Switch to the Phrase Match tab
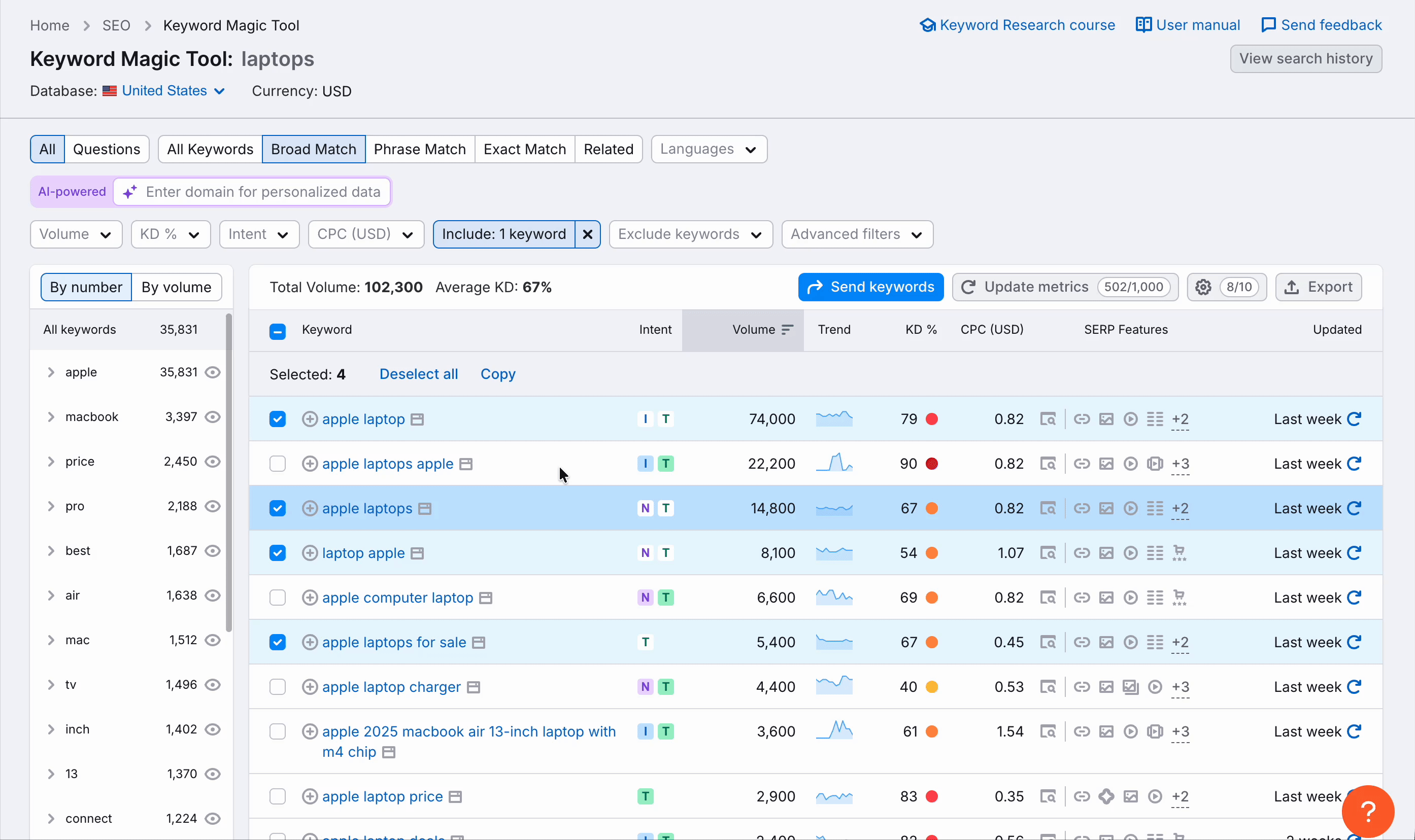 [420, 149]
